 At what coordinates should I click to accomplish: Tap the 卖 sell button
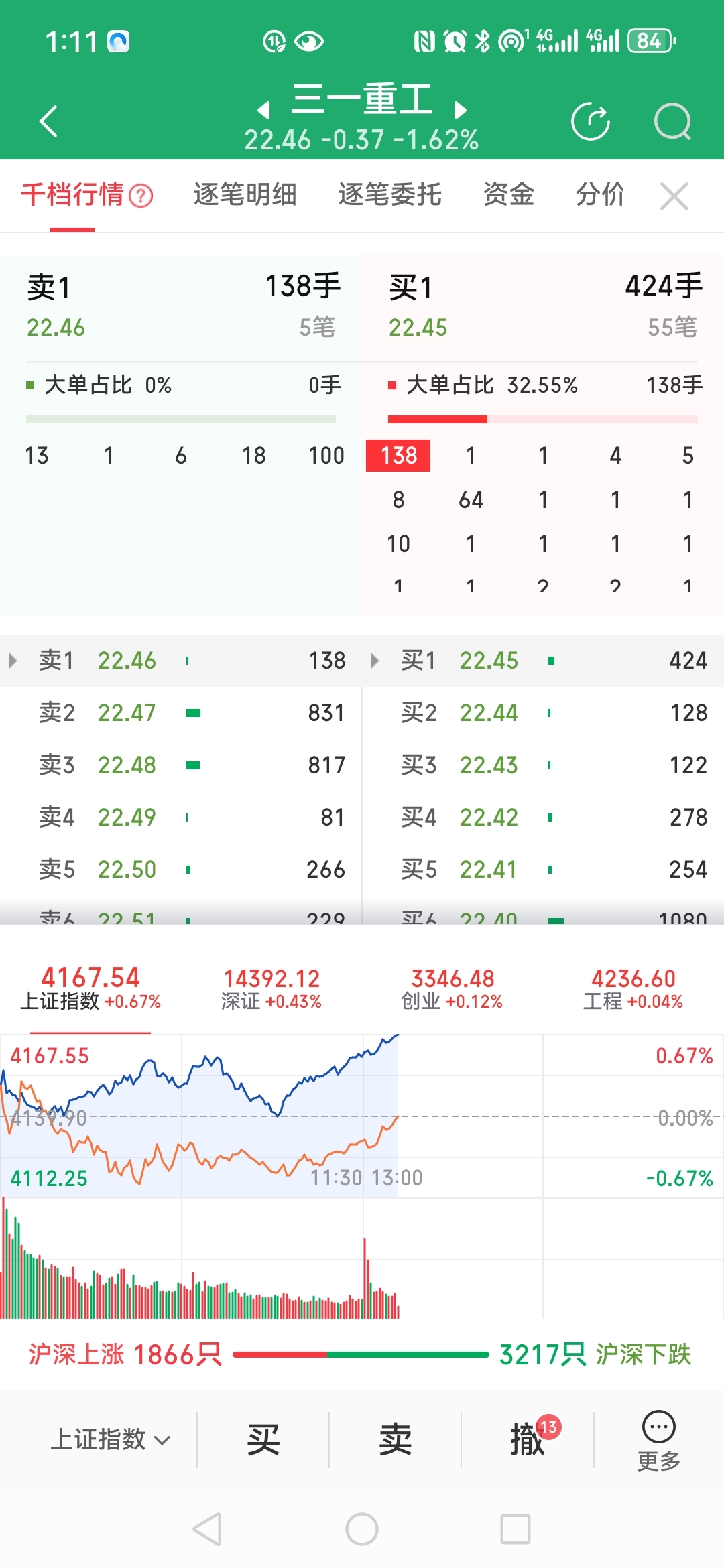395,1439
